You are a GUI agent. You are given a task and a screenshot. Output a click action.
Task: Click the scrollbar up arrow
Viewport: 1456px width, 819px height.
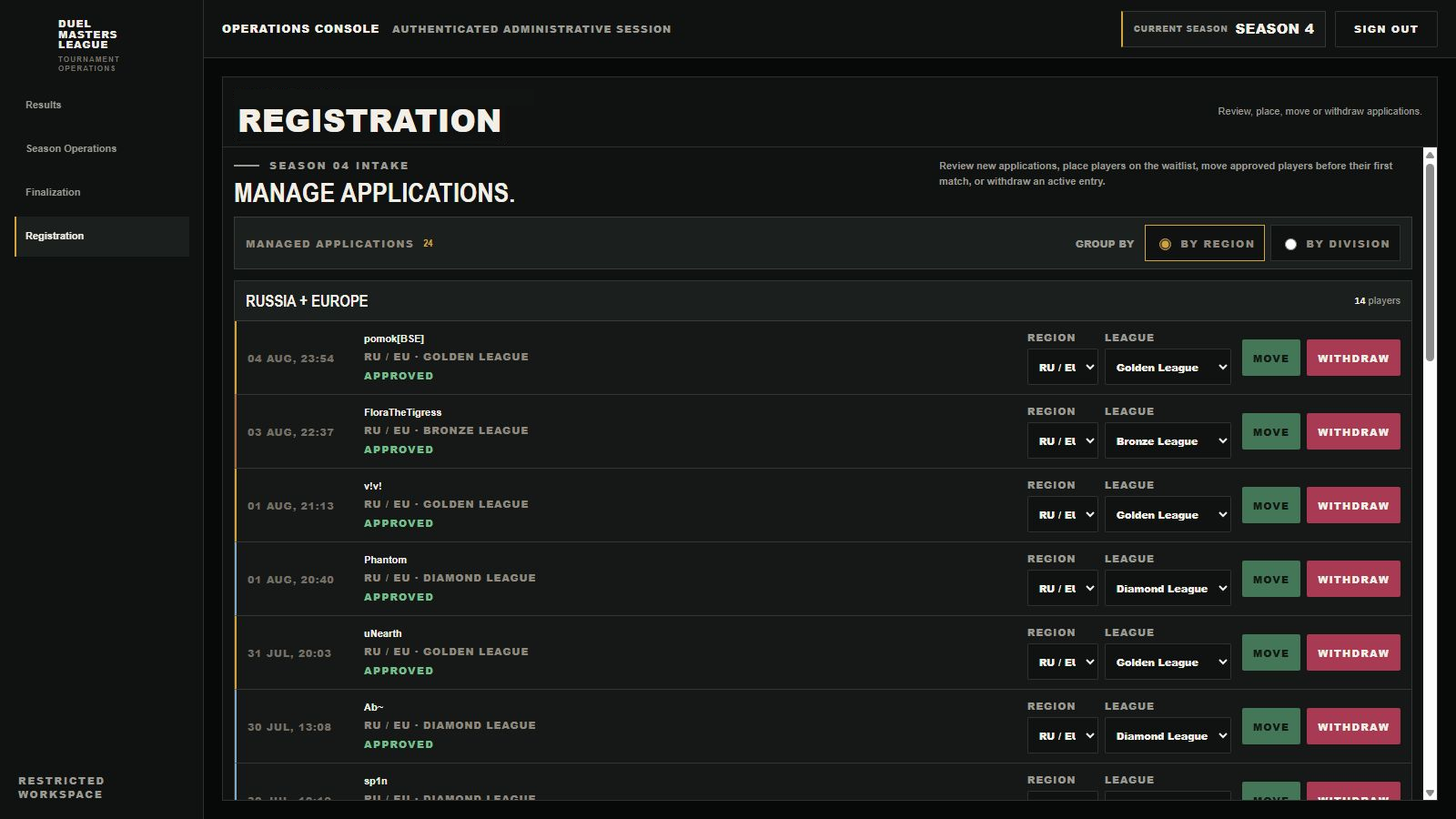tap(1430, 155)
